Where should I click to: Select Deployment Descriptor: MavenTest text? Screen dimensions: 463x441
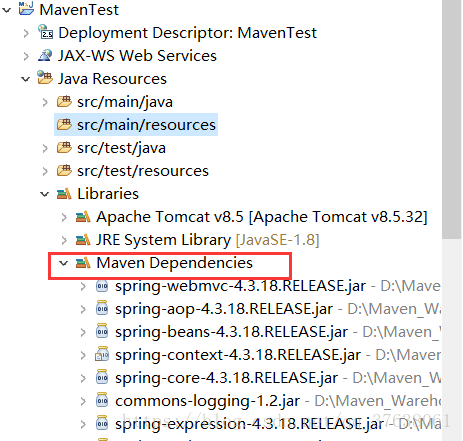pos(187,33)
